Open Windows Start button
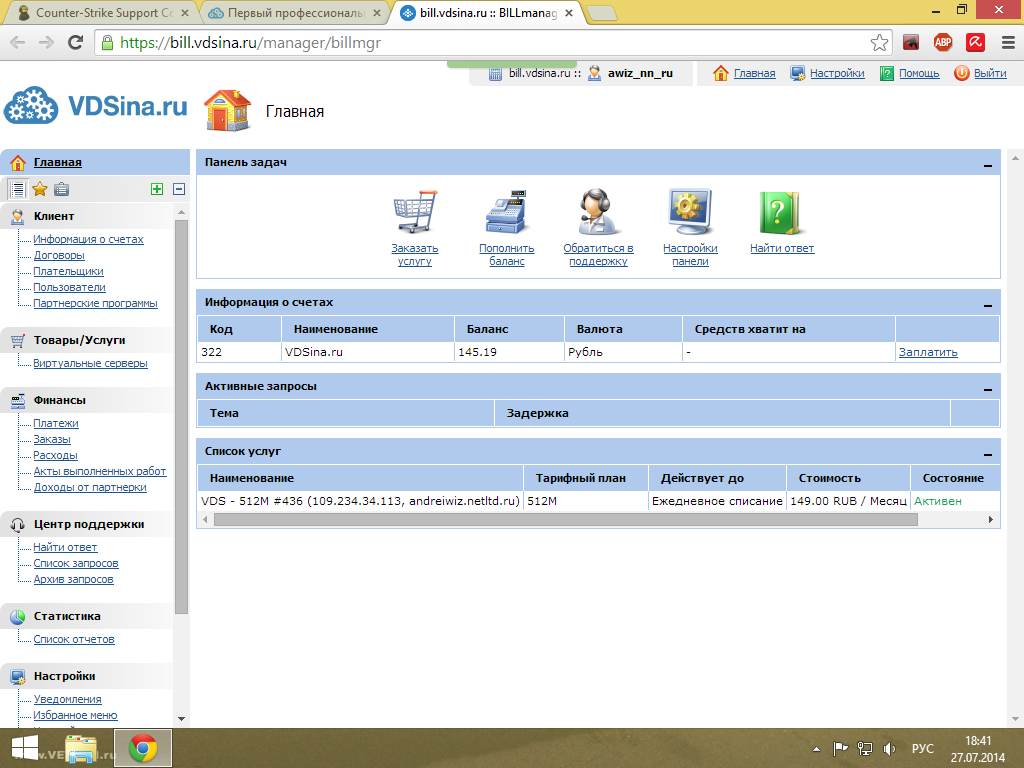This screenshot has height=768, width=1024. [25, 748]
